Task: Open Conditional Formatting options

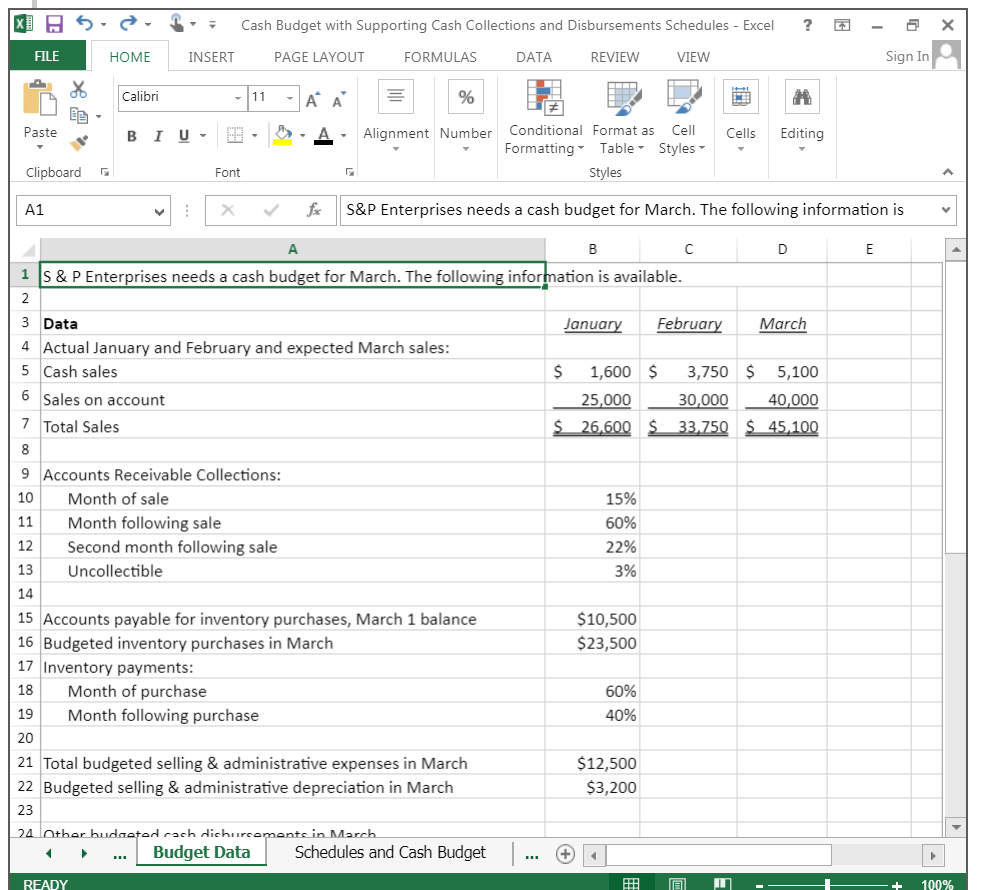Action: (x=545, y=118)
